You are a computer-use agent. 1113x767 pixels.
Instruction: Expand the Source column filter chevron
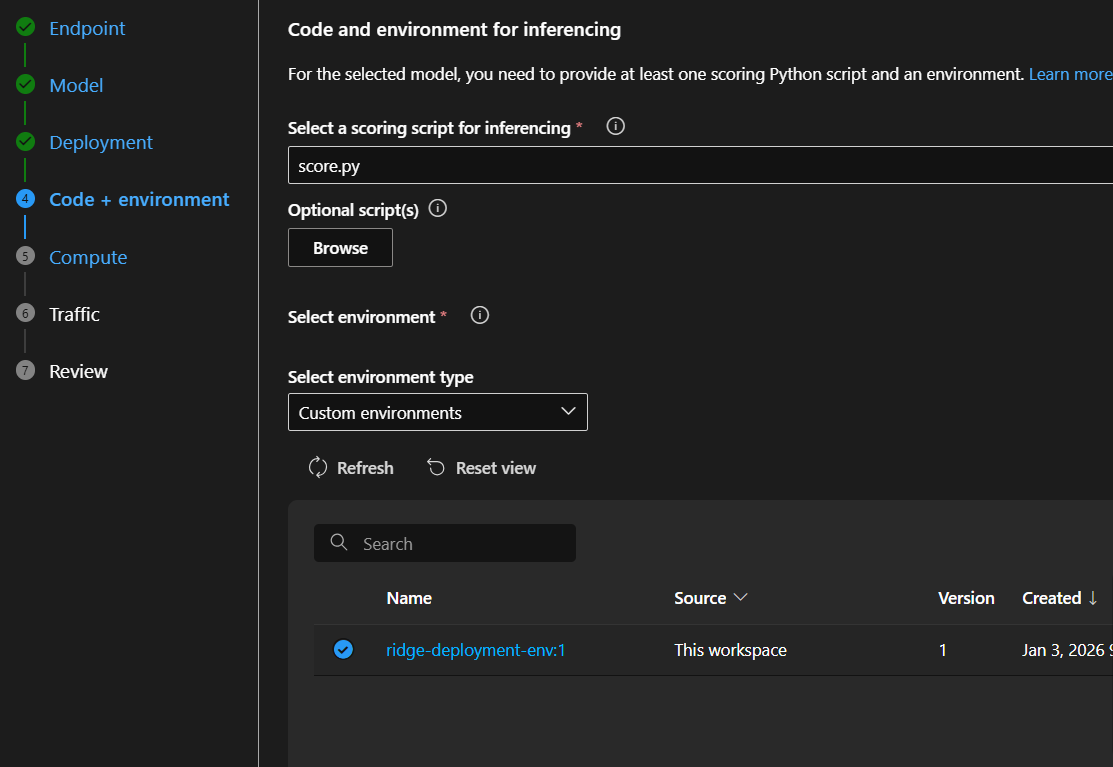[741, 598]
